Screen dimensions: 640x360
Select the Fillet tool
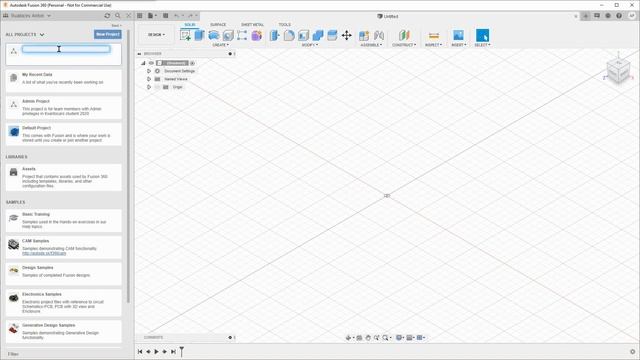click(x=289, y=36)
